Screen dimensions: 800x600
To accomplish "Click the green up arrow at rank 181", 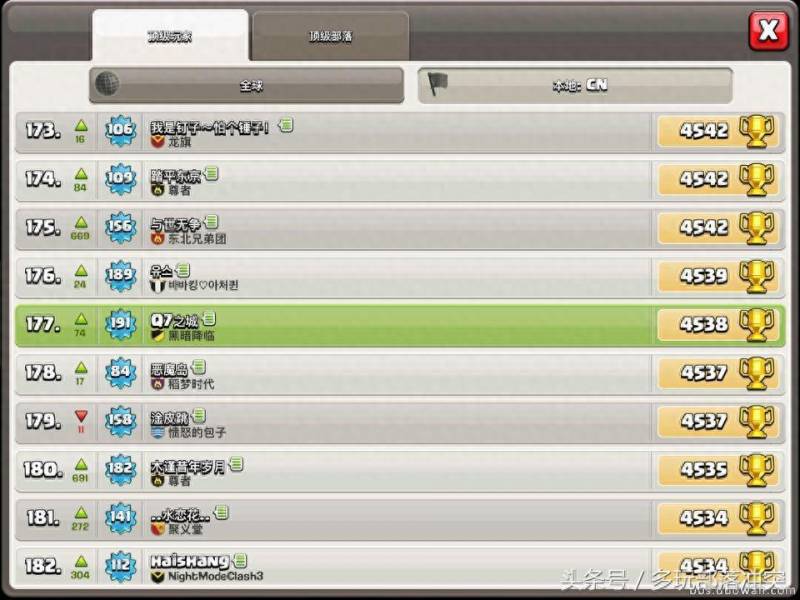I will (x=81, y=512).
